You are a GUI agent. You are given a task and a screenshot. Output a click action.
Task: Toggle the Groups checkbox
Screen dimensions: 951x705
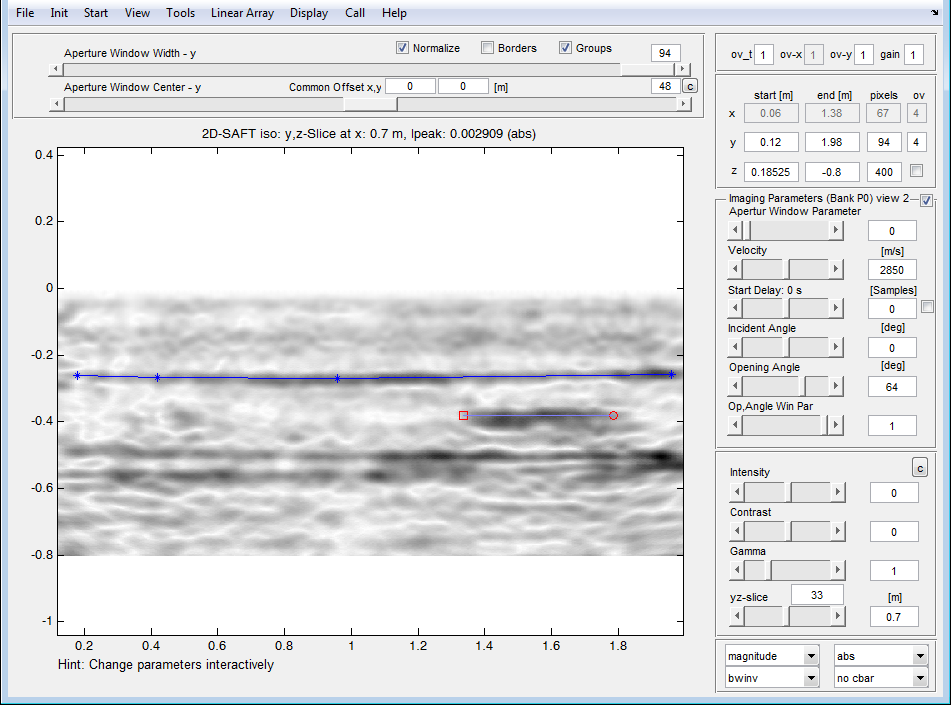565,47
